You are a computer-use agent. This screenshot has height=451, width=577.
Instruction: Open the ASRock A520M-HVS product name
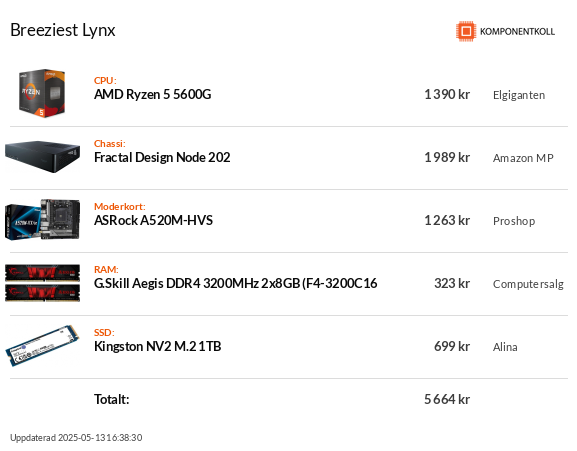[153, 220]
